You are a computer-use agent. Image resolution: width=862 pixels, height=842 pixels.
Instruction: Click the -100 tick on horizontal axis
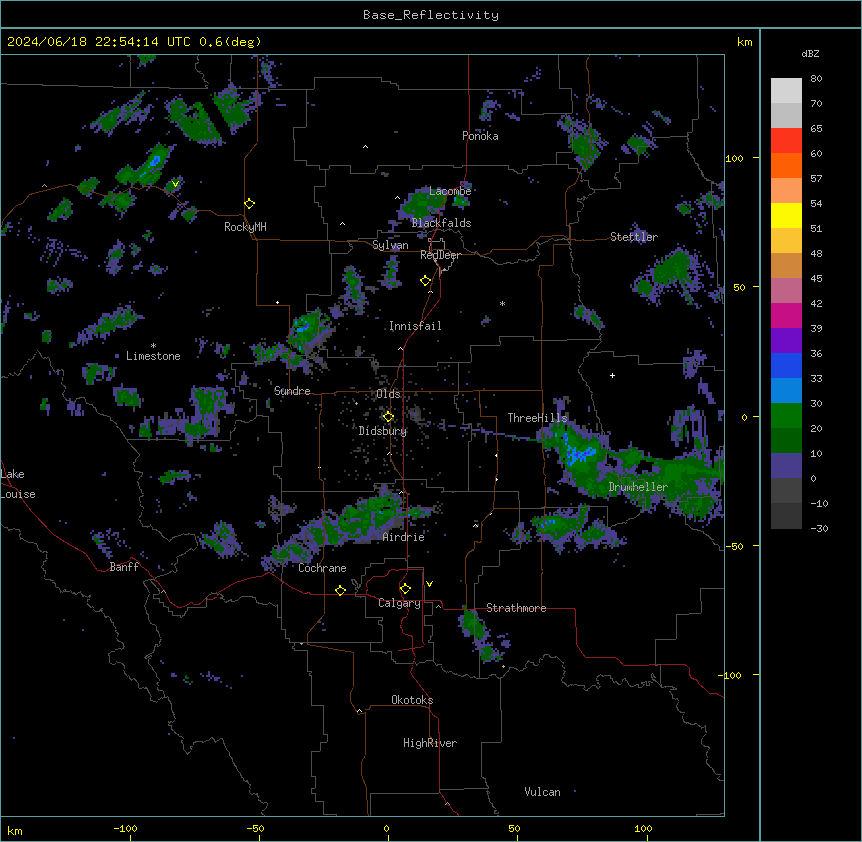coord(125,828)
